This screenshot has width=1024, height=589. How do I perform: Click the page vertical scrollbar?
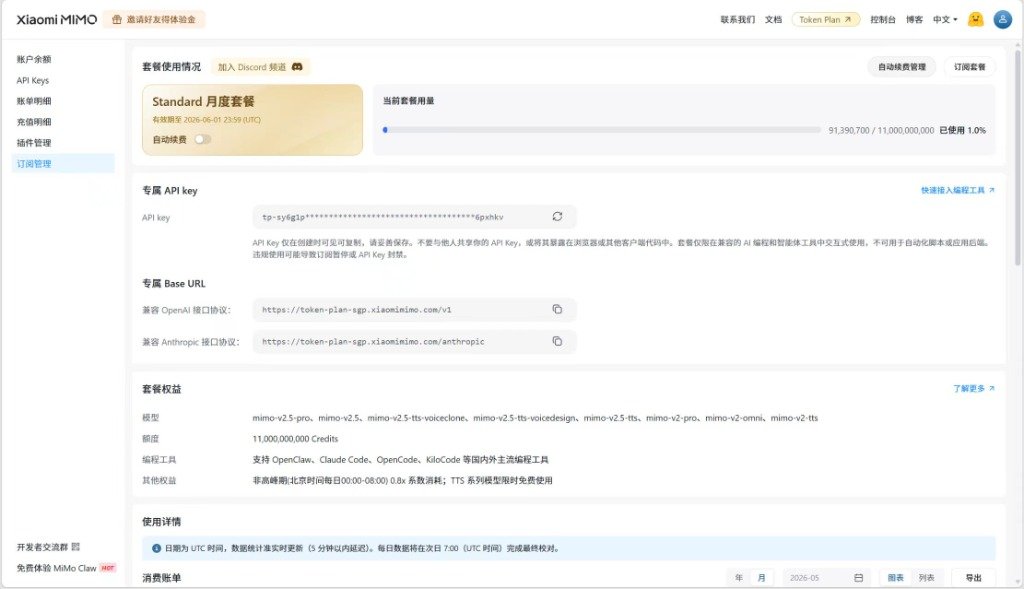1017,157
